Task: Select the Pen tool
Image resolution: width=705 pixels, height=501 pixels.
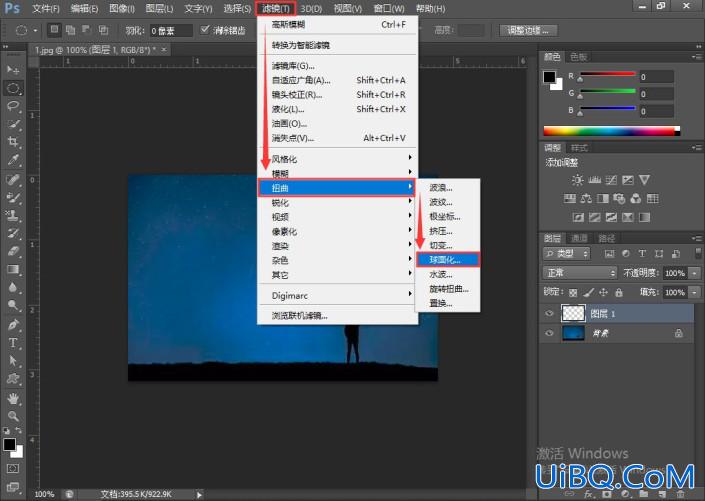Action: point(13,325)
